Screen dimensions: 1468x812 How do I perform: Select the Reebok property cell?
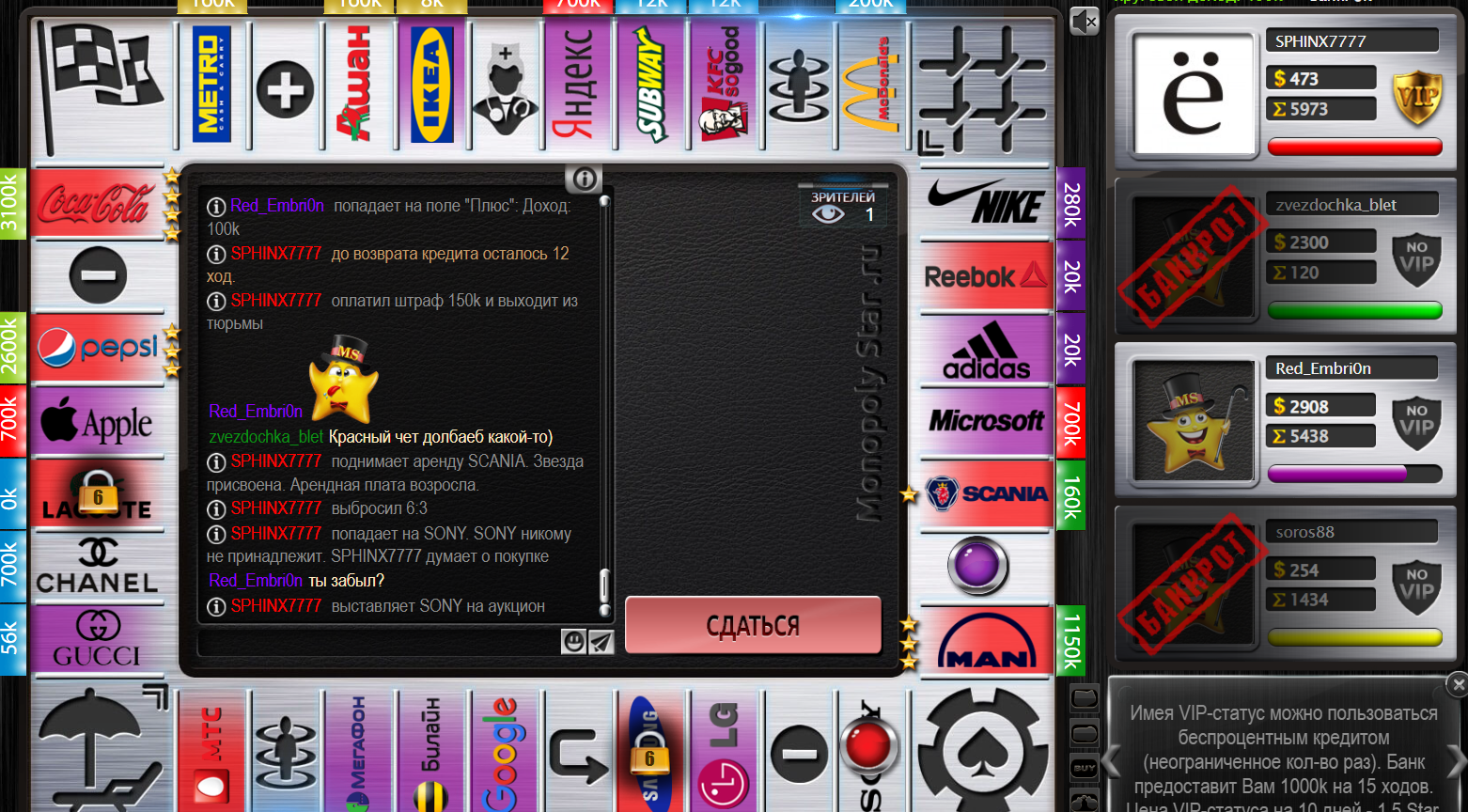pyautogui.click(x=985, y=275)
